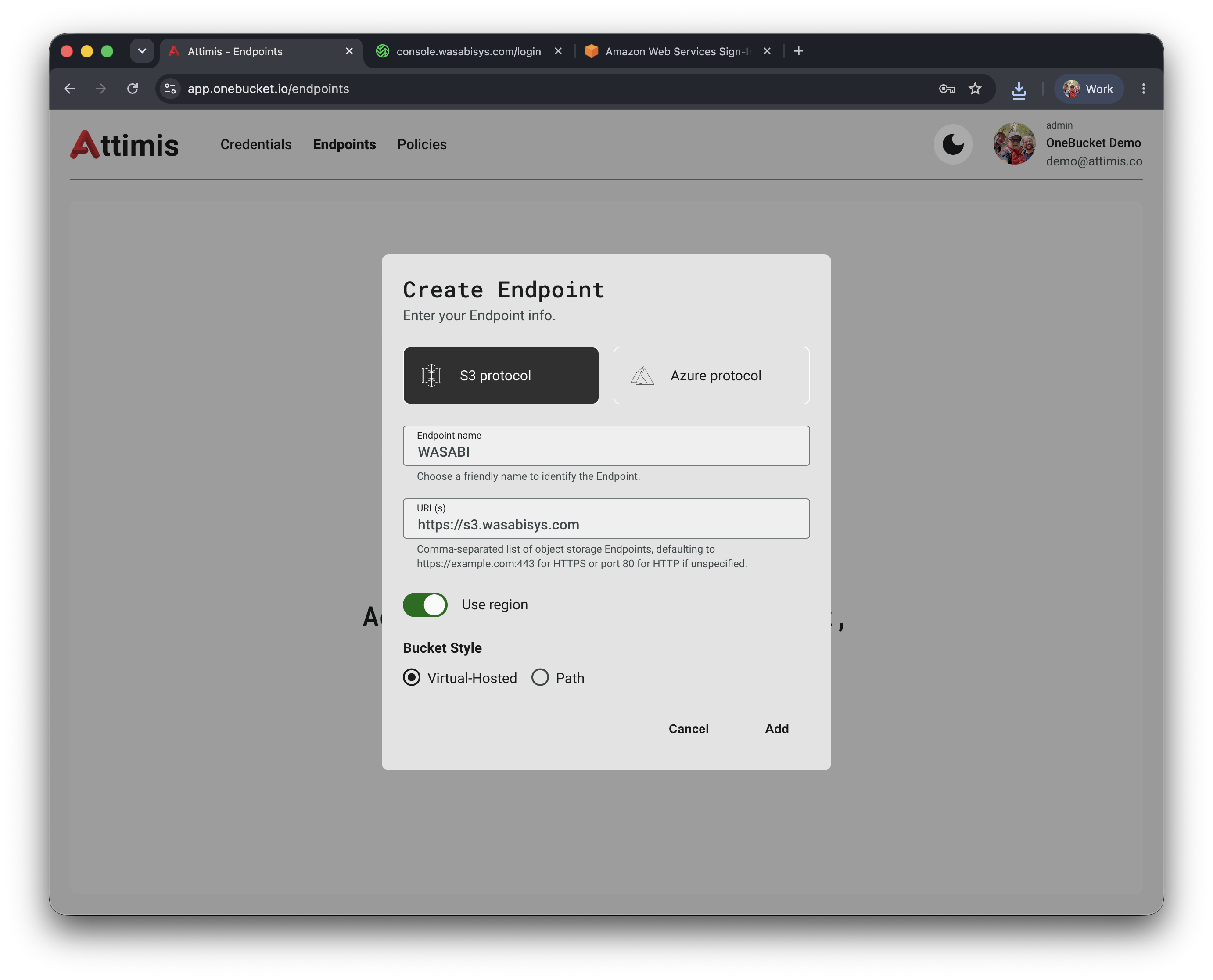The height and width of the screenshot is (980, 1213).
Task: Click the Azure protocol triangle icon
Action: pyautogui.click(x=642, y=376)
